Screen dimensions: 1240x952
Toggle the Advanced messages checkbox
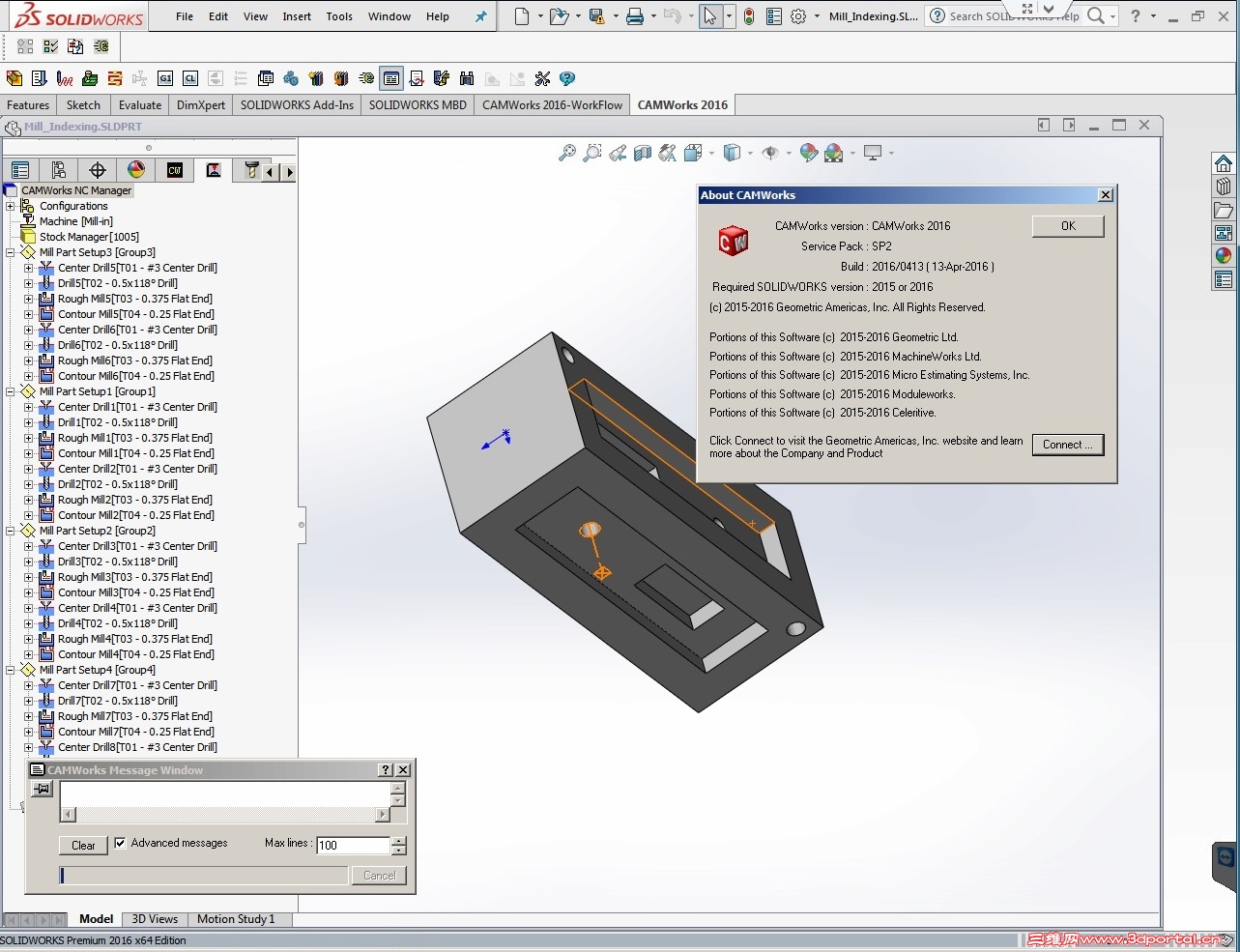click(x=120, y=843)
